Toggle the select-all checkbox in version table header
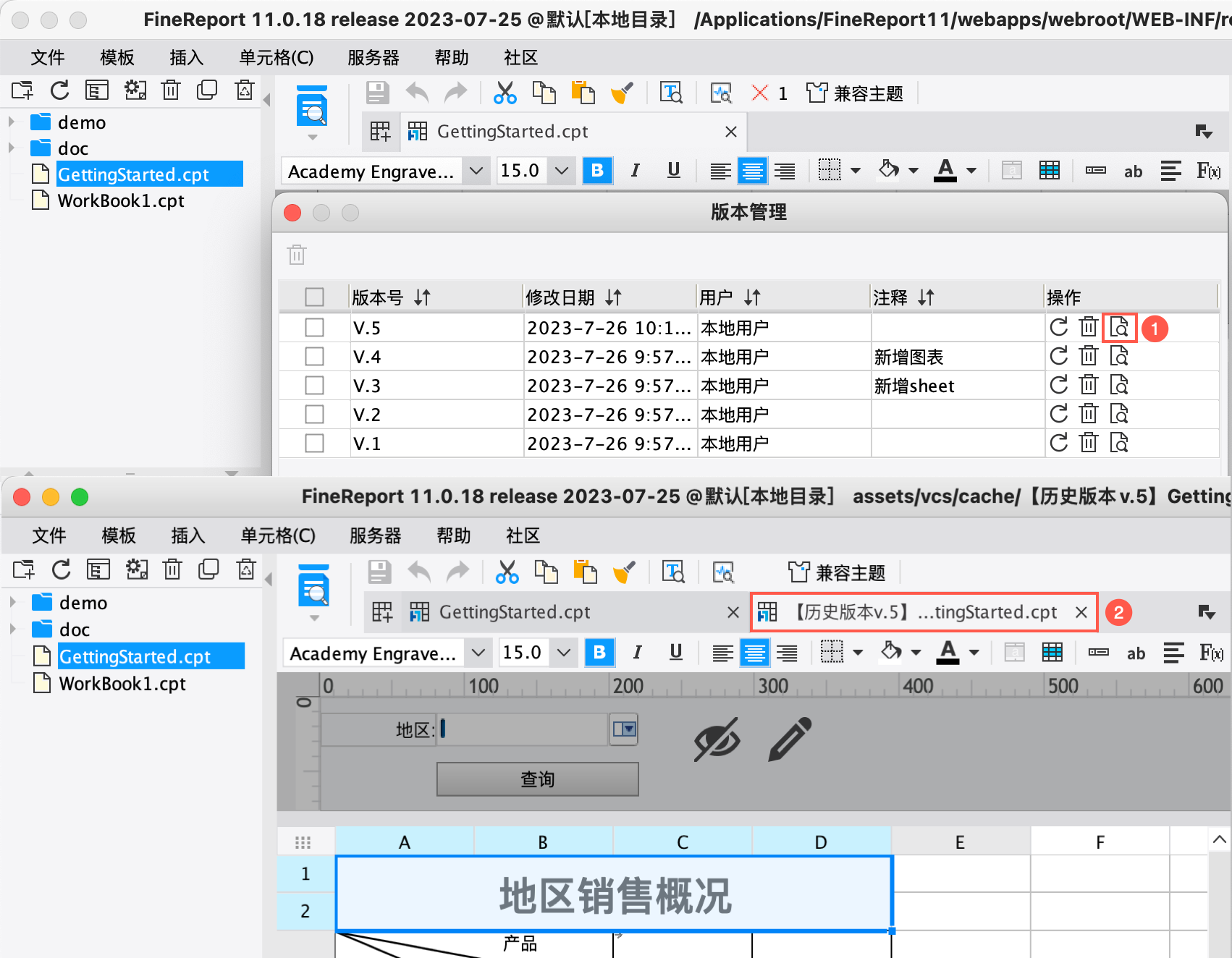The width and height of the screenshot is (1232, 958). (x=314, y=297)
